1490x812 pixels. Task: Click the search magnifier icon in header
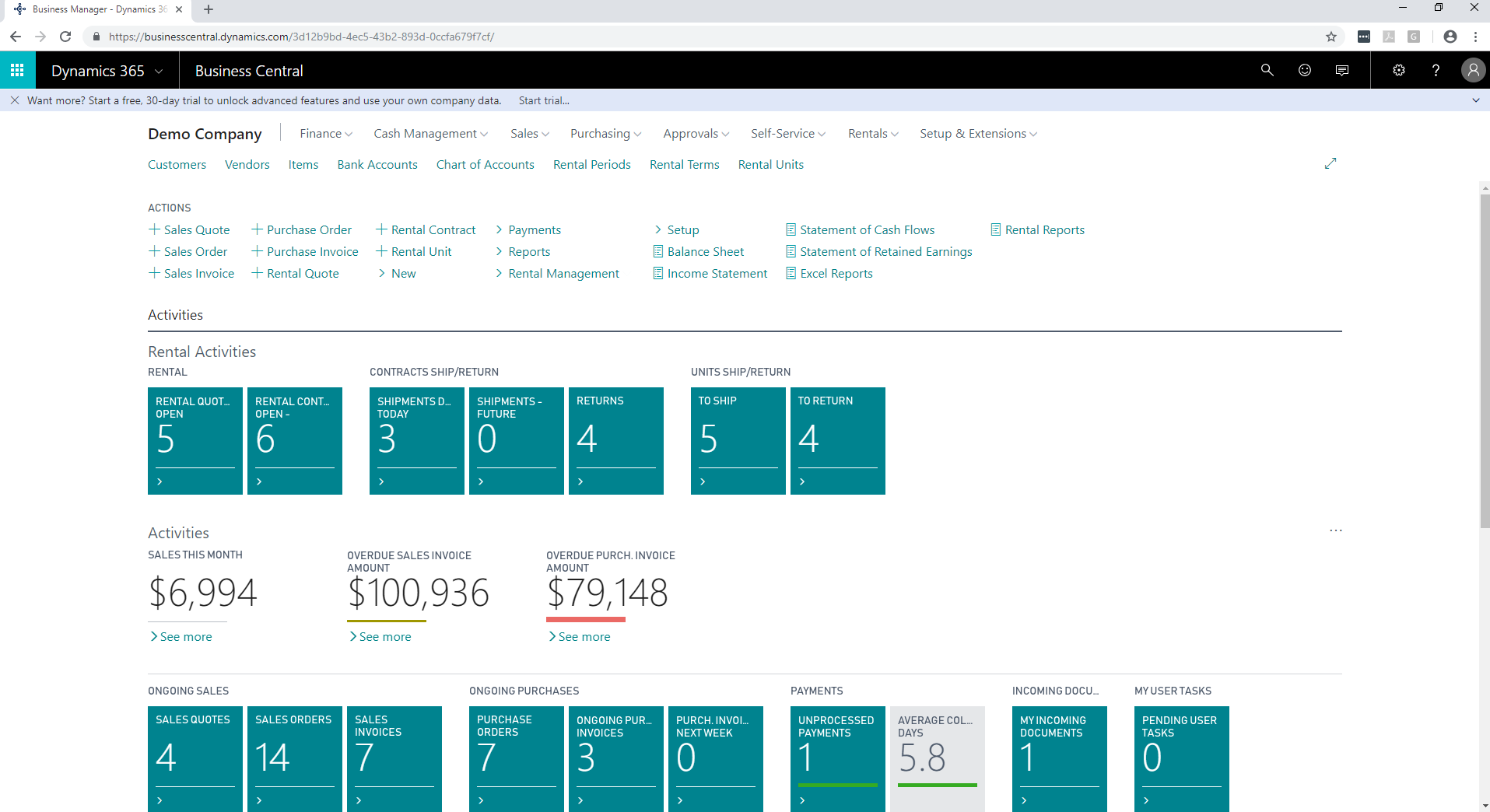pyautogui.click(x=1267, y=70)
